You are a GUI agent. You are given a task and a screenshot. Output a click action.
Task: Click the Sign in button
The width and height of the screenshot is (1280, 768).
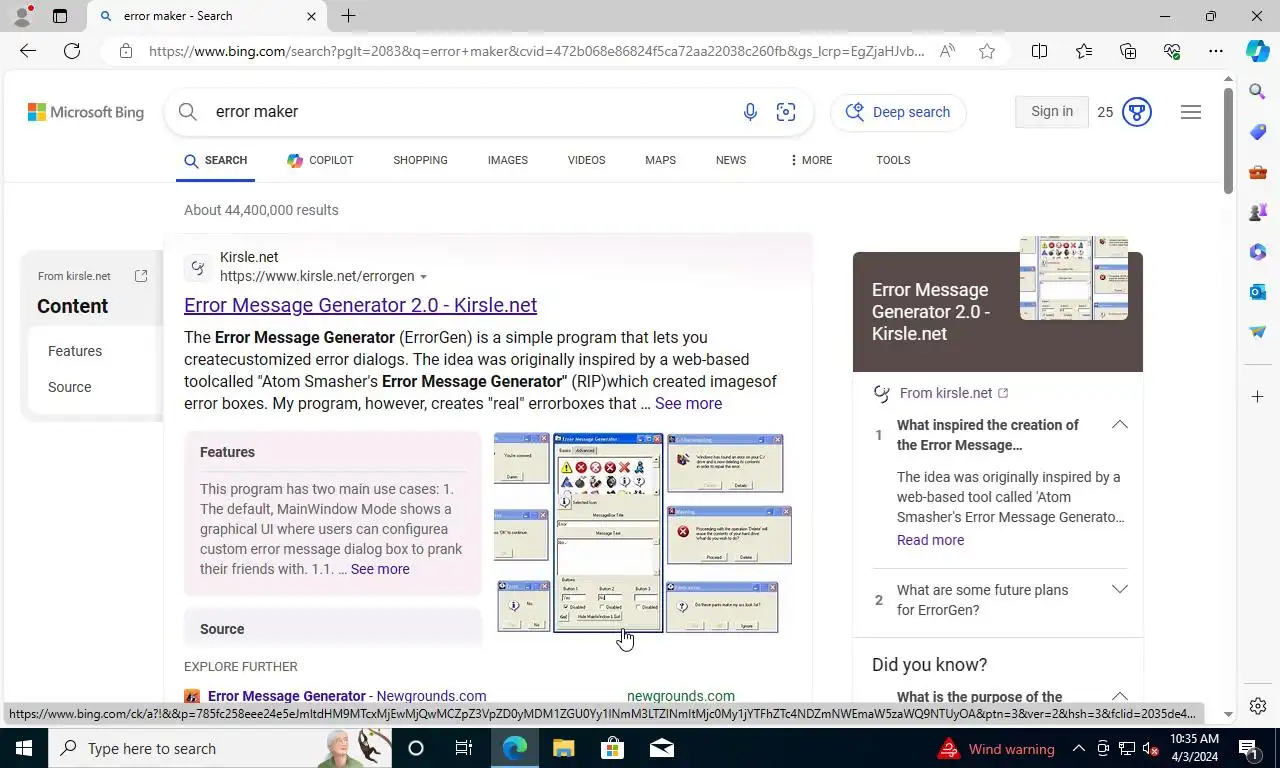pyautogui.click(x=1052, y=112)
